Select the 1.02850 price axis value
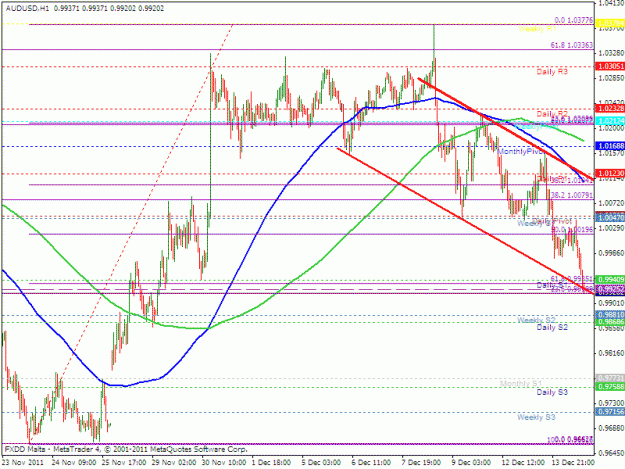625x469 pixels. pyautogui.click(x=610, y=78)
